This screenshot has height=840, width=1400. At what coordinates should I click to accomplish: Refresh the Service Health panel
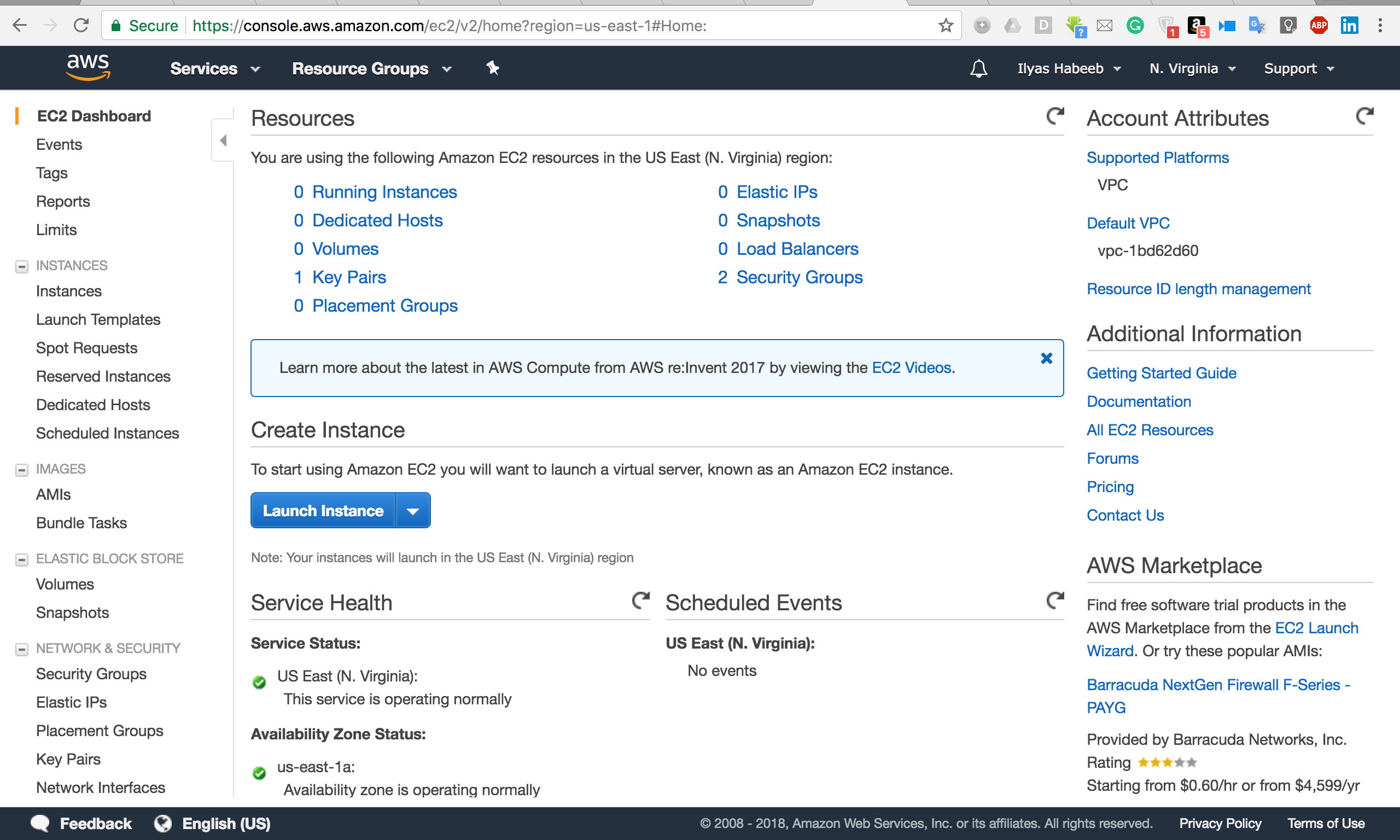[640, 602]
